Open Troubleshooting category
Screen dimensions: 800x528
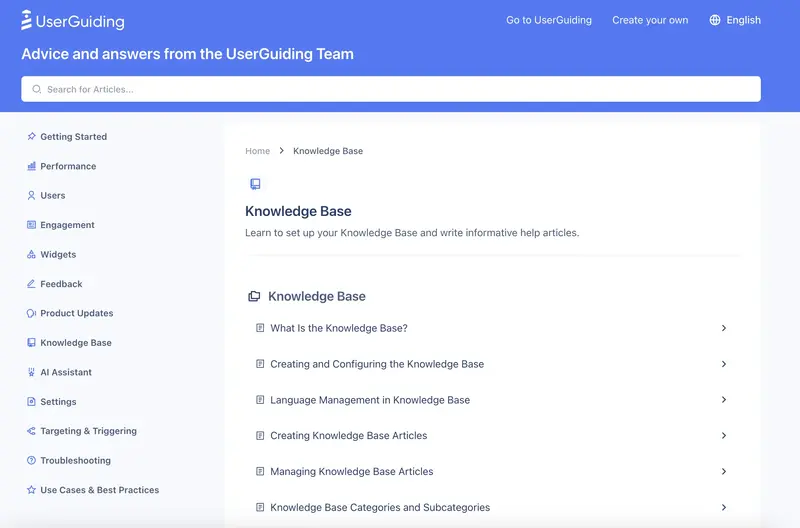click(x=76, y=461)
